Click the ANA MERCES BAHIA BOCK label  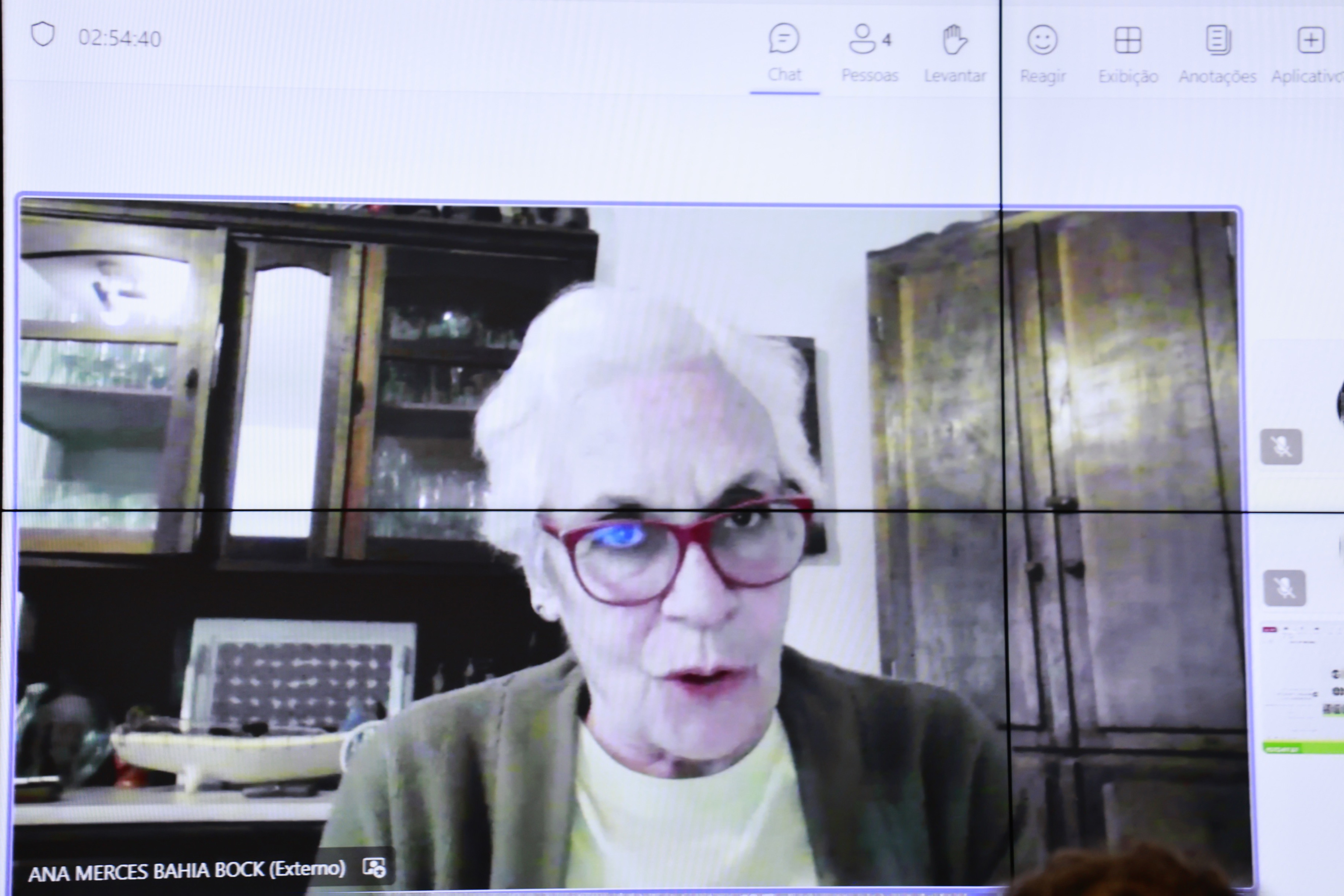[186, 871]
